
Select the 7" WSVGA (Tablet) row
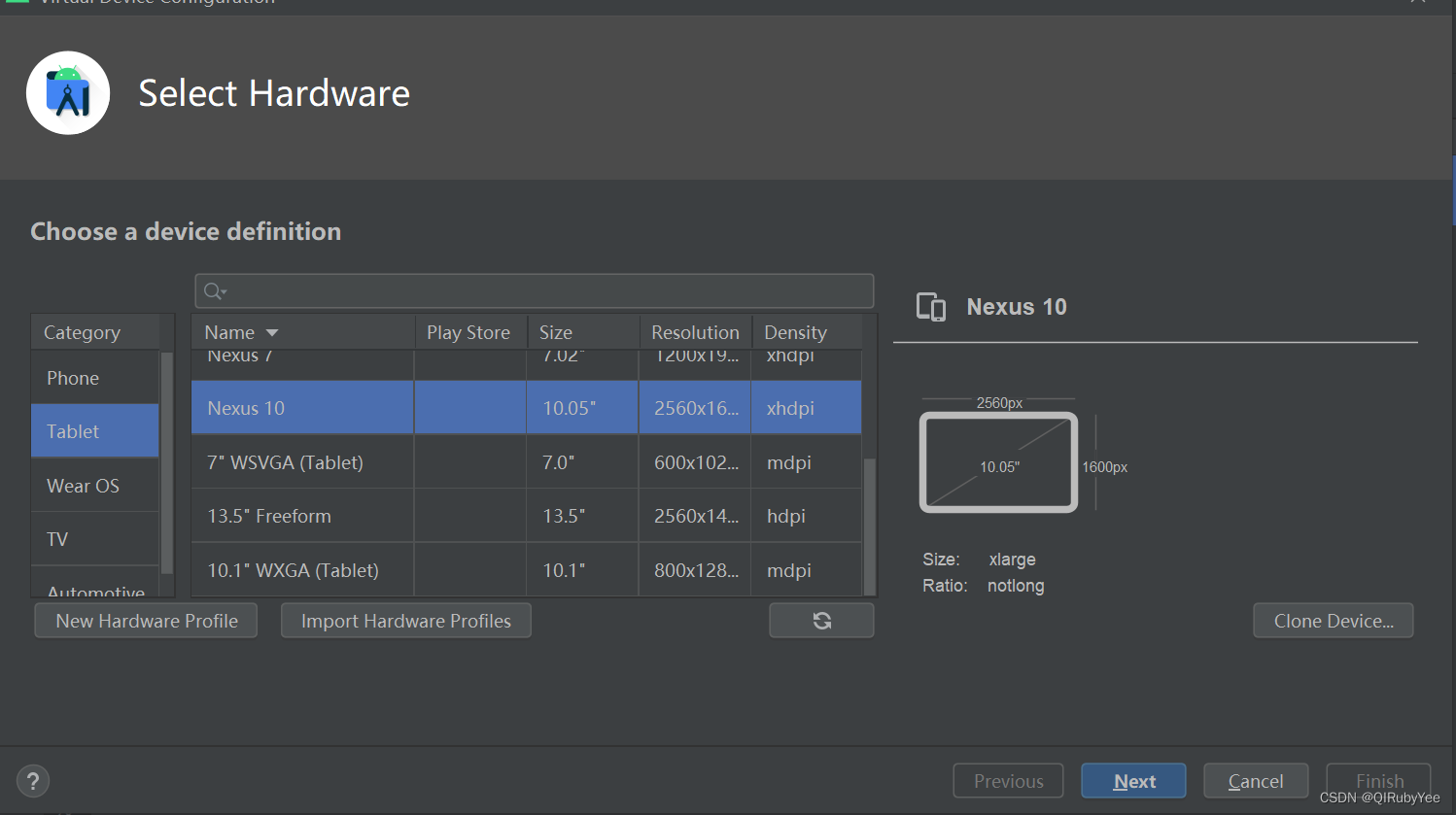(526, 462)
